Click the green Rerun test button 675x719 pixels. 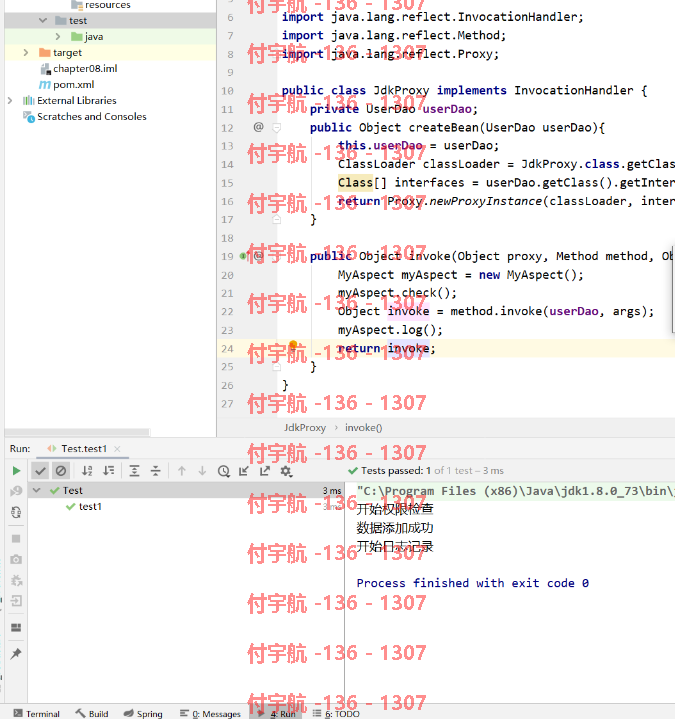[16, 470]
